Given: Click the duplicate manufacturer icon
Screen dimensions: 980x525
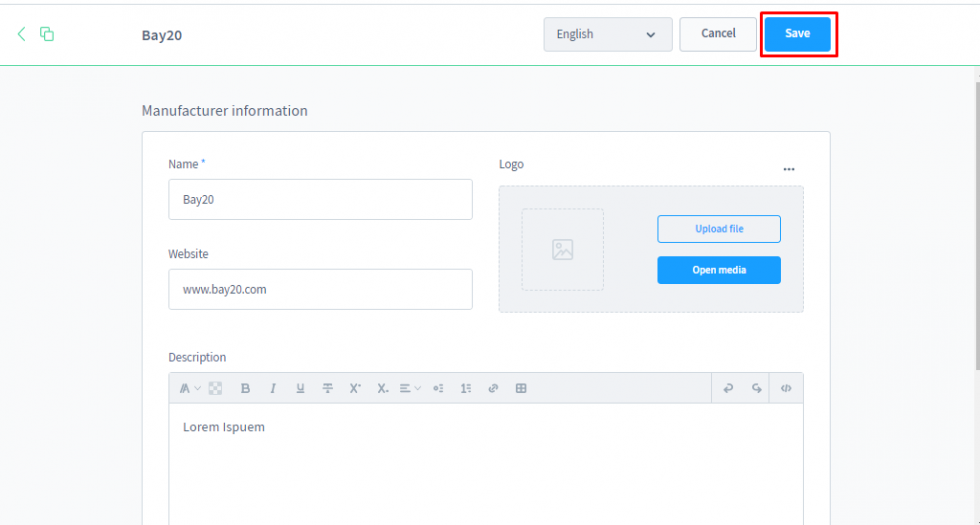Looking at the screenshot, I should coord(47,34).
